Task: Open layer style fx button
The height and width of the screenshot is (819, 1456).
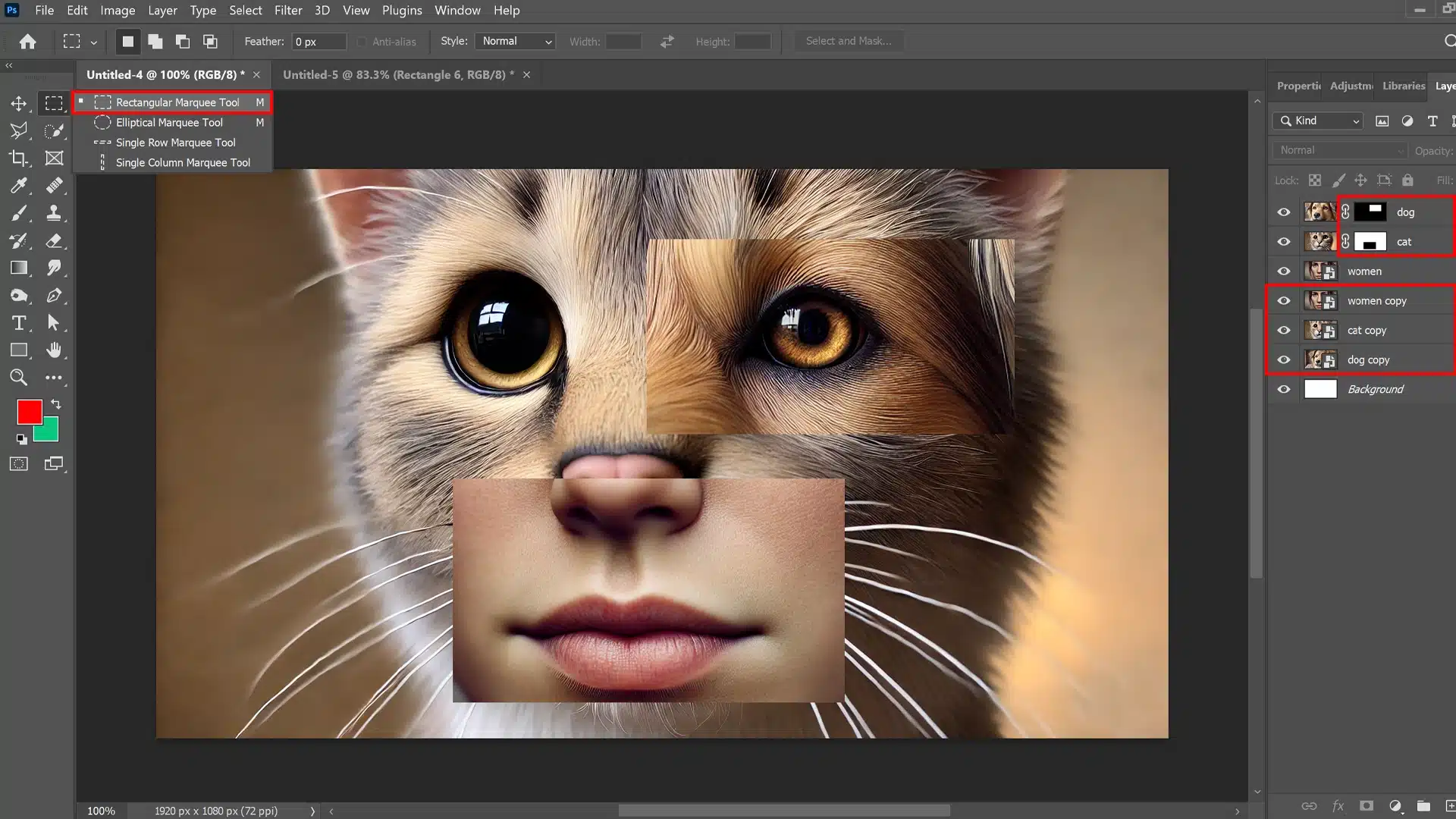Action: click(1338, 806)
